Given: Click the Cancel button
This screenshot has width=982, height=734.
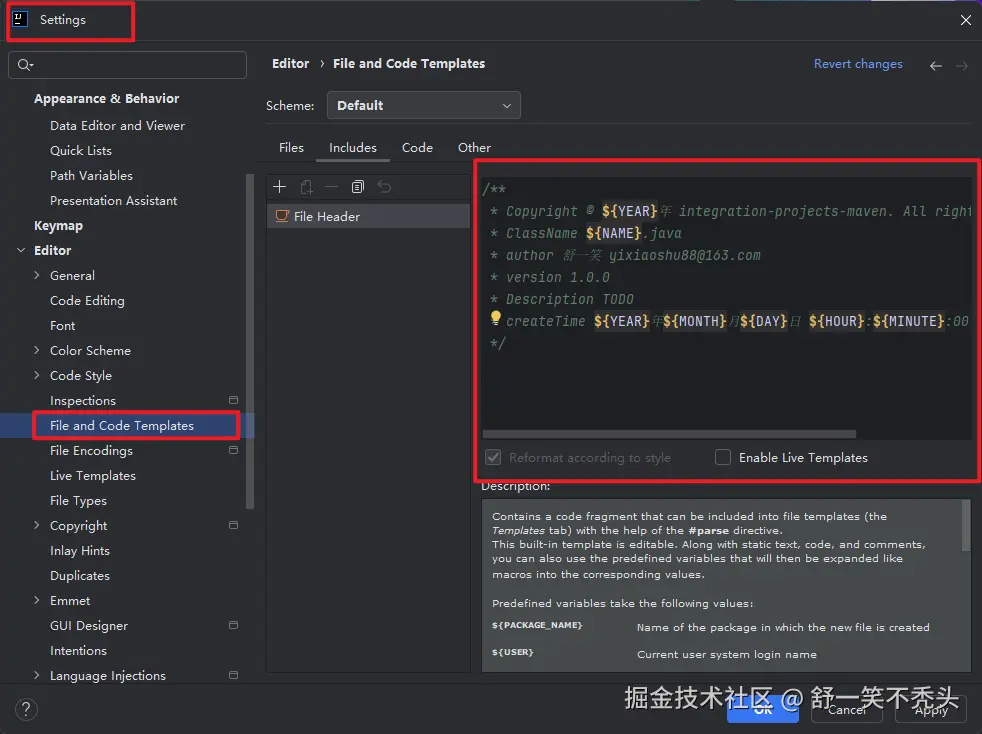Looking at the screenshot, I should click(x=847, y=710).
